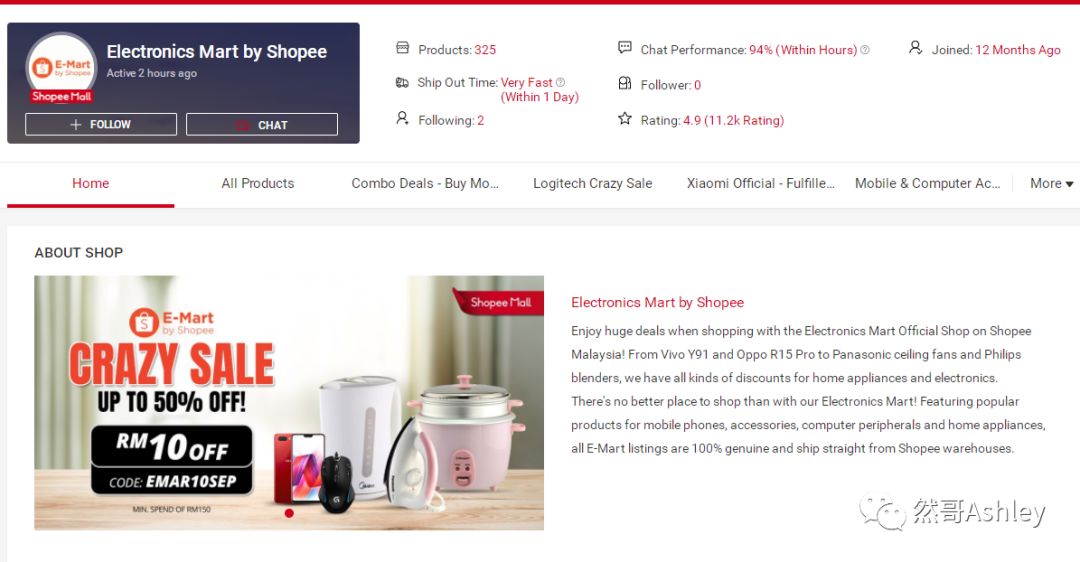This screenshot has height=562, width=1080.
Task: Open the Xiaomi Official tab
Action: pyautogui.click(x=760, y=183)
